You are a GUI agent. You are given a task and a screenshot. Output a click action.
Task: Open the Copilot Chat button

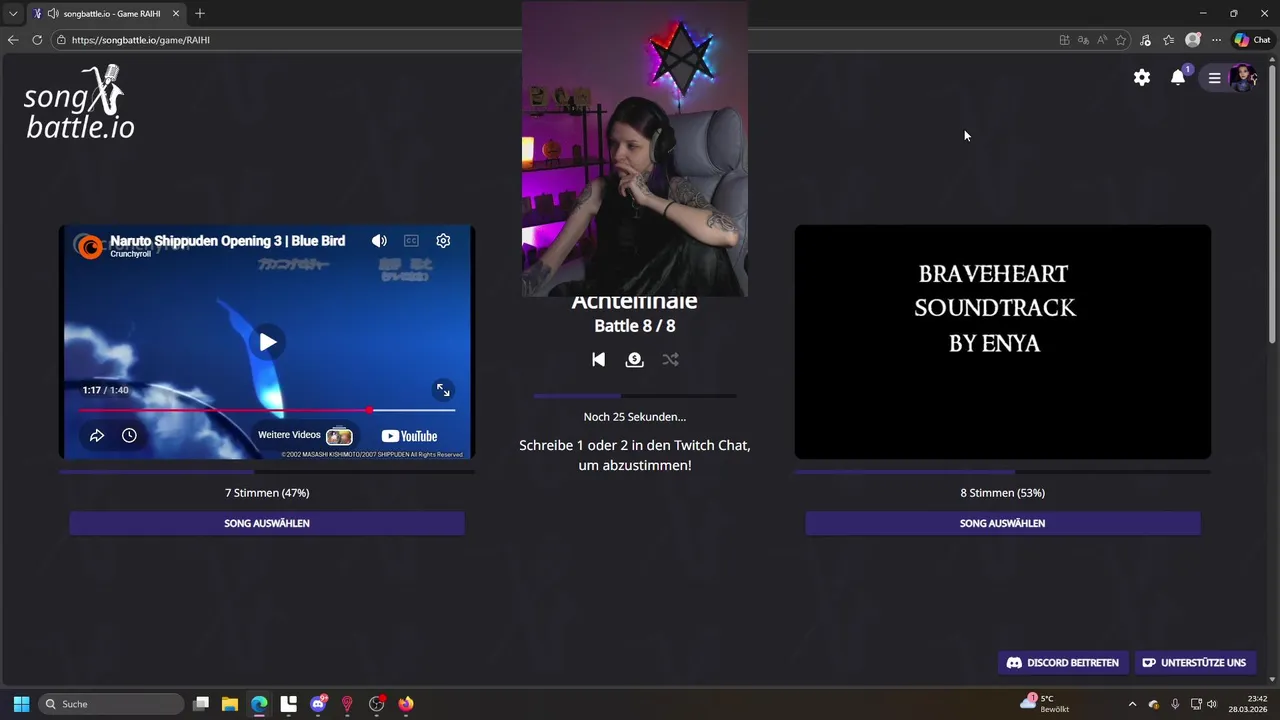point(1252,40)
